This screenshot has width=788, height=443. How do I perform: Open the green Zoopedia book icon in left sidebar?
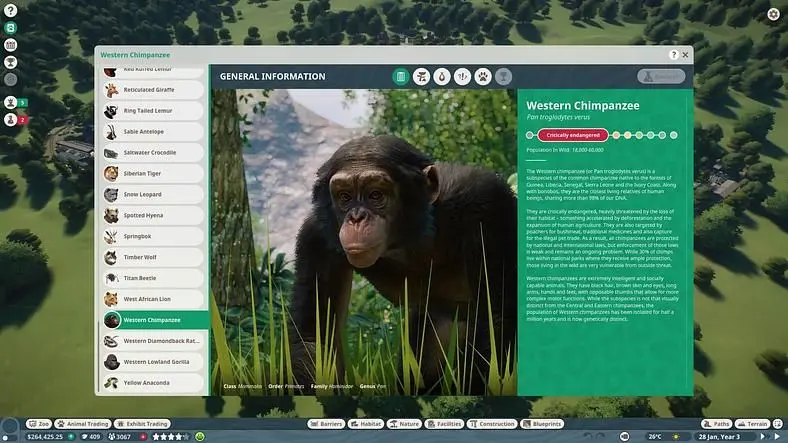(x=10, y=28)
